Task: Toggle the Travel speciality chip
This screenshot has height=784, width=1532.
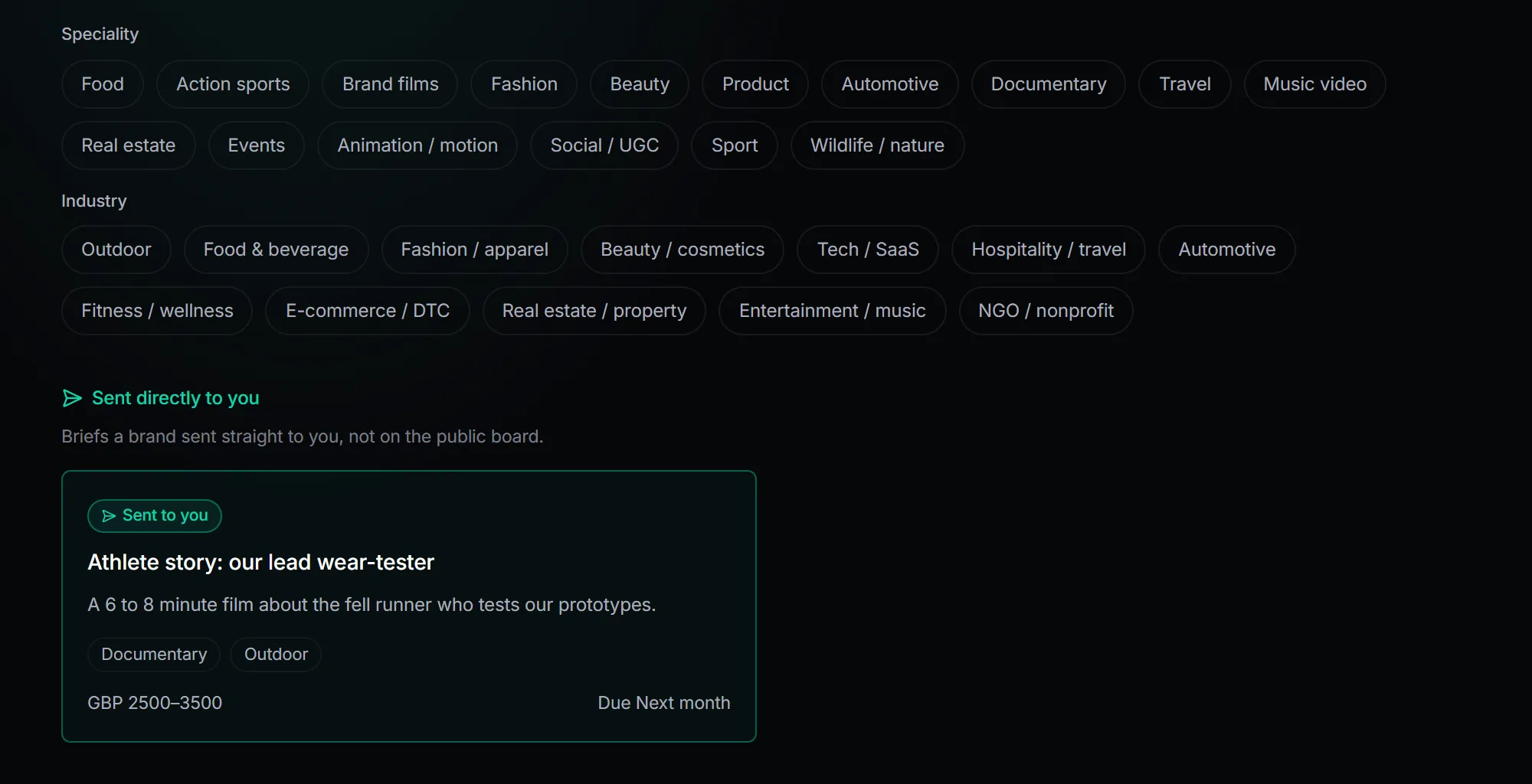Action: 1185,84
